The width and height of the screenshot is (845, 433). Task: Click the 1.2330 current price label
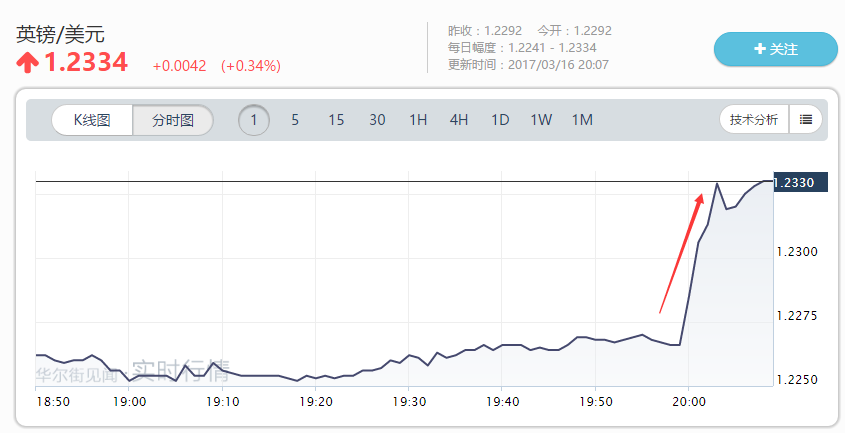[x=801, y=182]
